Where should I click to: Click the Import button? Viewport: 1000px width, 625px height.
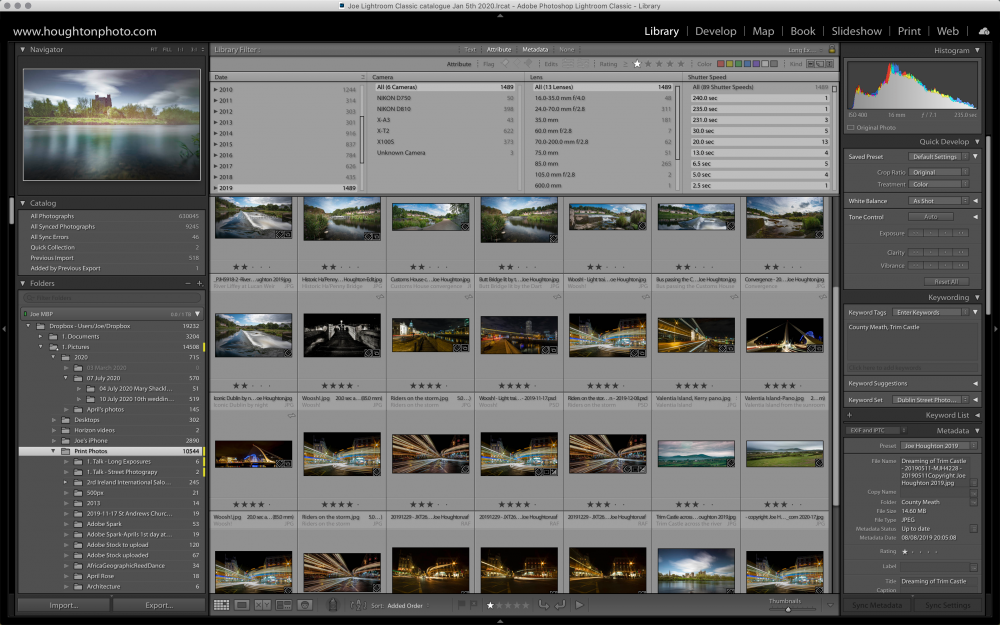click(64, 605)
